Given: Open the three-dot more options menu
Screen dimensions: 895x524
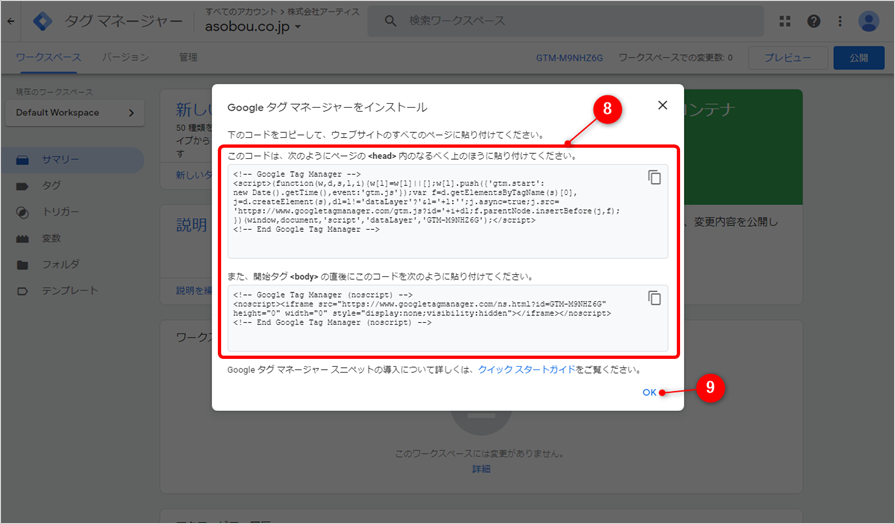Looking at the screenshot, I should (x=840, y=21).
